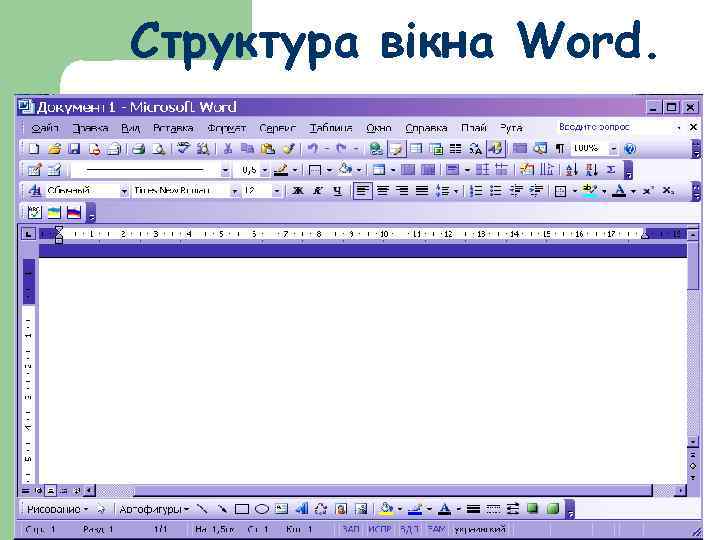Open the Формат menu
The width and height of the screenshot is (720, 540).
pyautogui.click(x=227, y=128)
